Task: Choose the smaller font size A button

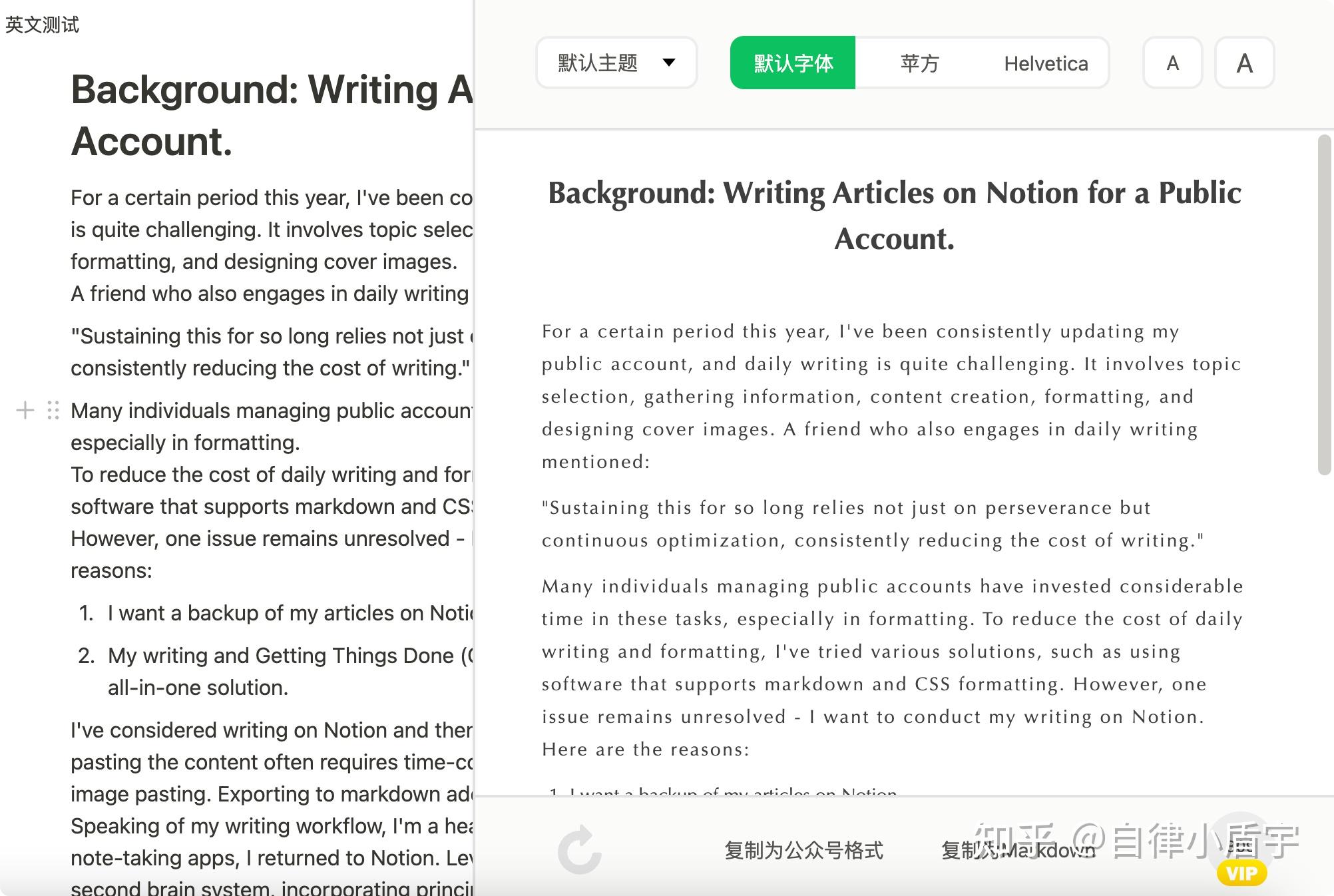Action: (1173, 63)
